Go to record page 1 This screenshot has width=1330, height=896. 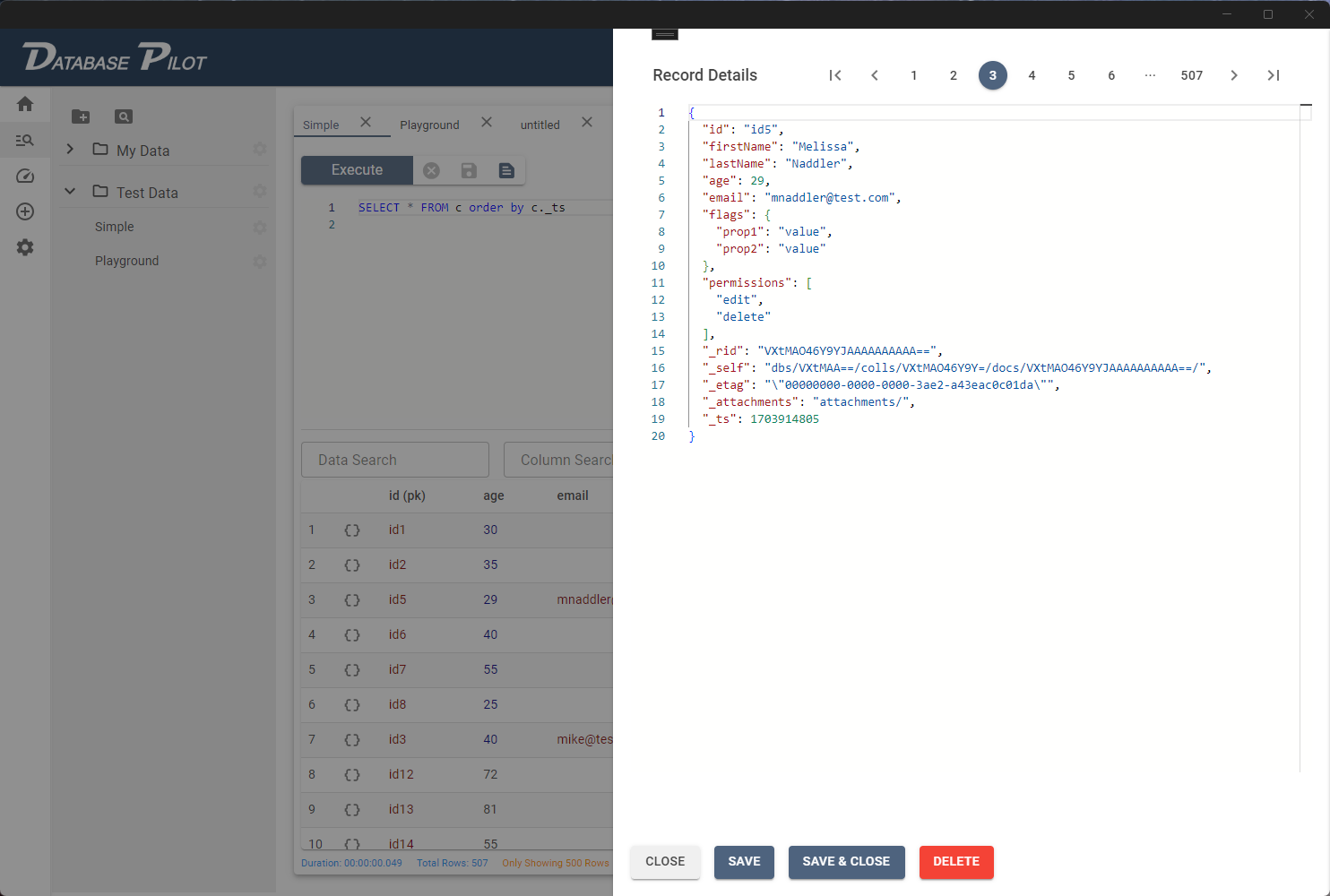[914, 75]
